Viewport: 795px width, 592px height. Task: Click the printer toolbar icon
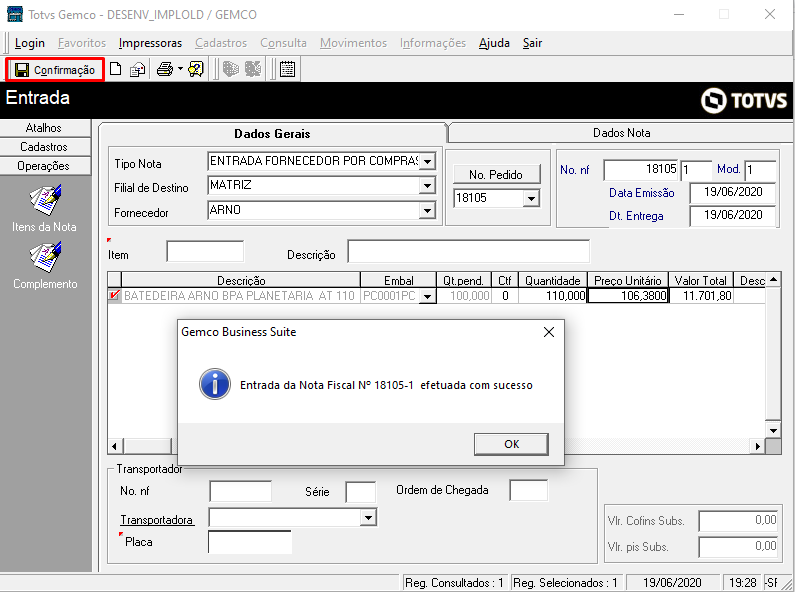coord(164,69)
